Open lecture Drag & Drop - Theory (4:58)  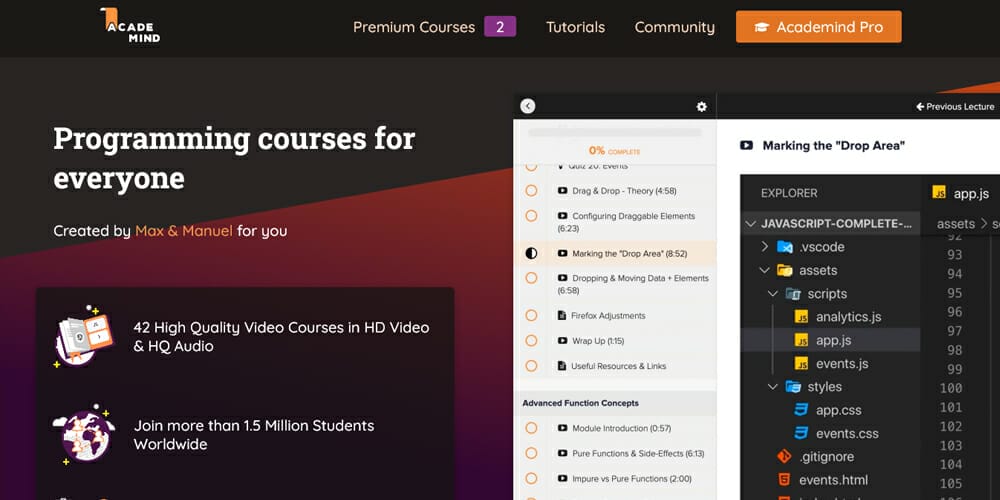624,191
